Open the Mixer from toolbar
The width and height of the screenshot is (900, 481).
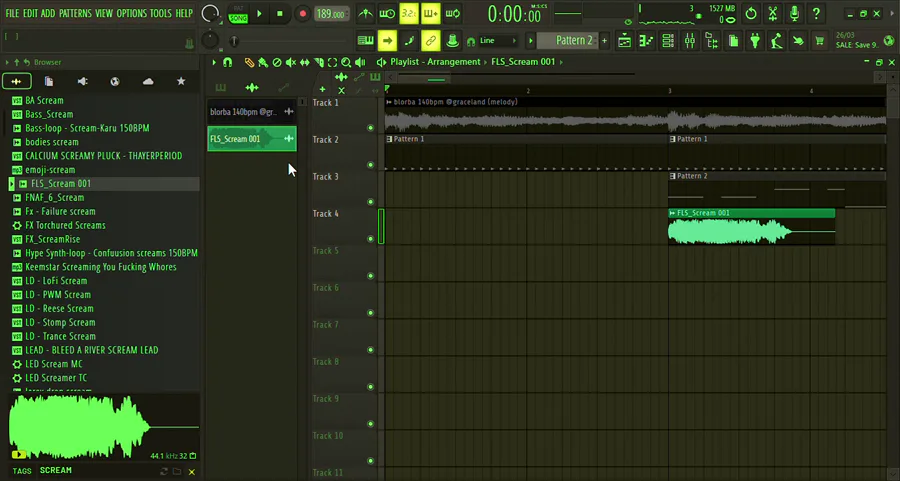pos(690,41)
